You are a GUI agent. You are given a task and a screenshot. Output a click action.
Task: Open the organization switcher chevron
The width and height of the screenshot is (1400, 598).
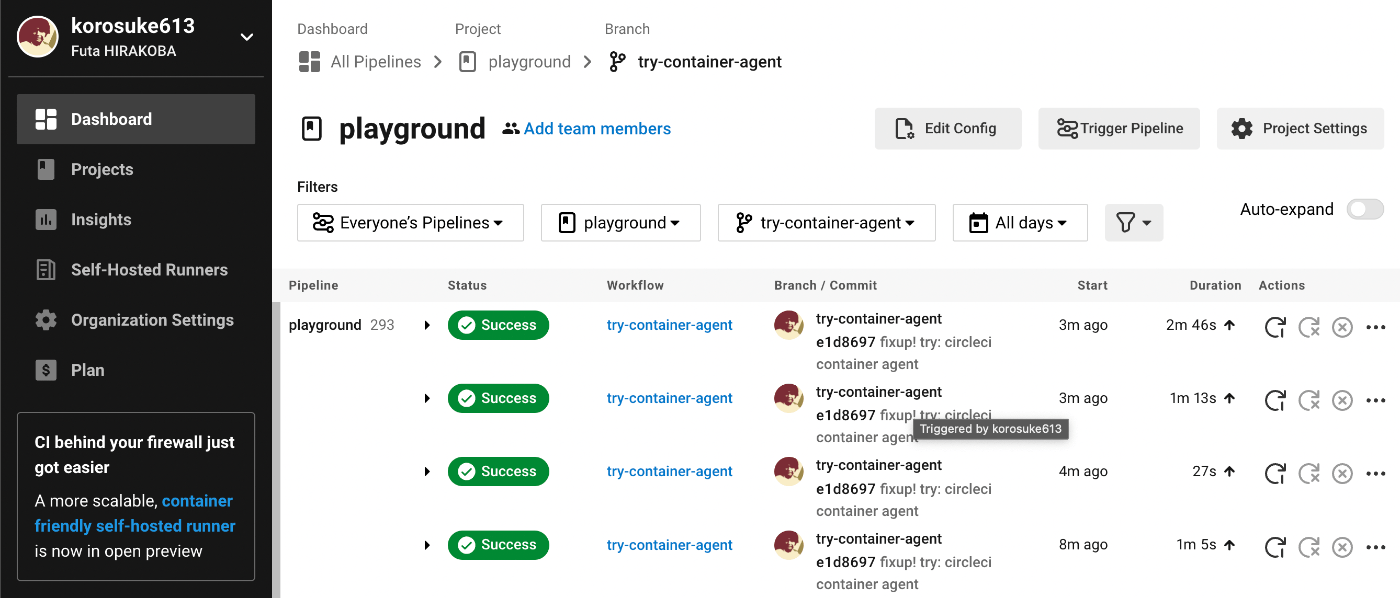pos(247,38)
